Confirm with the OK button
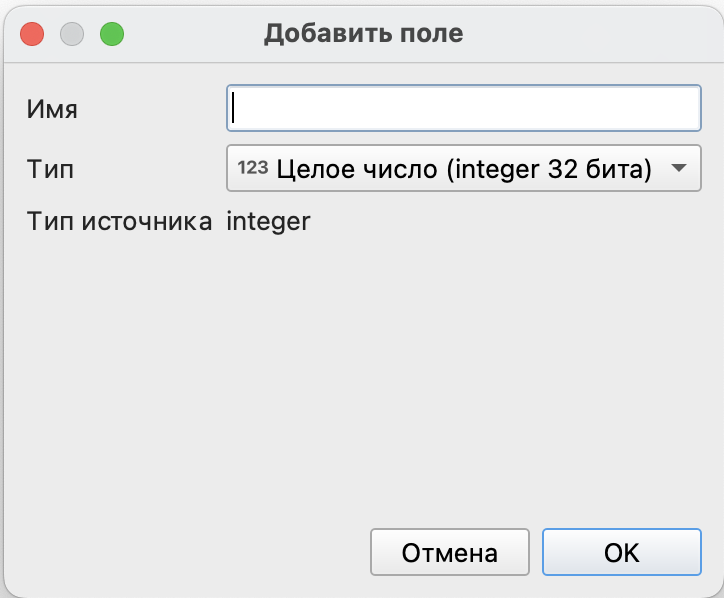The width and height of the screenshot is (724, 598). coord(621,552)
